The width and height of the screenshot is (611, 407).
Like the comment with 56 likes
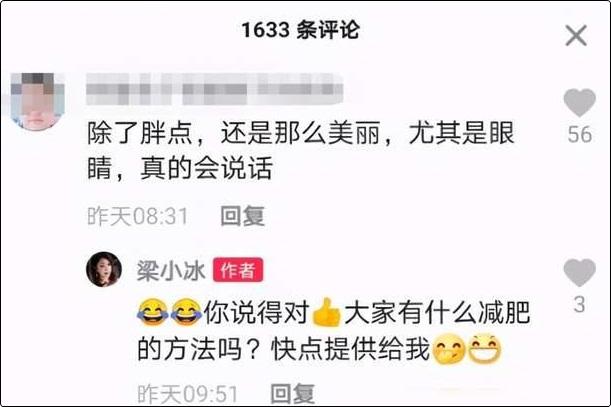(x=580, y=102)
